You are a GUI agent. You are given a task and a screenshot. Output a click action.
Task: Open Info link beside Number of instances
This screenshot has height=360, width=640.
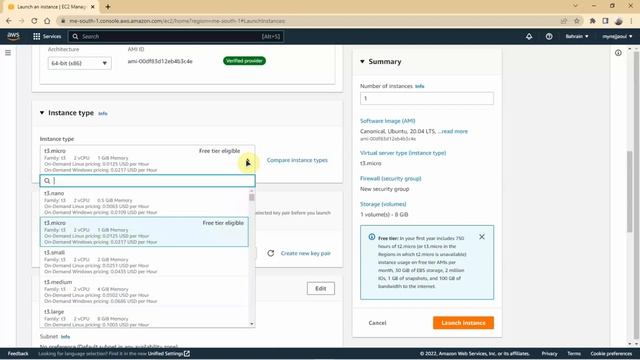(x=420, y=86)
